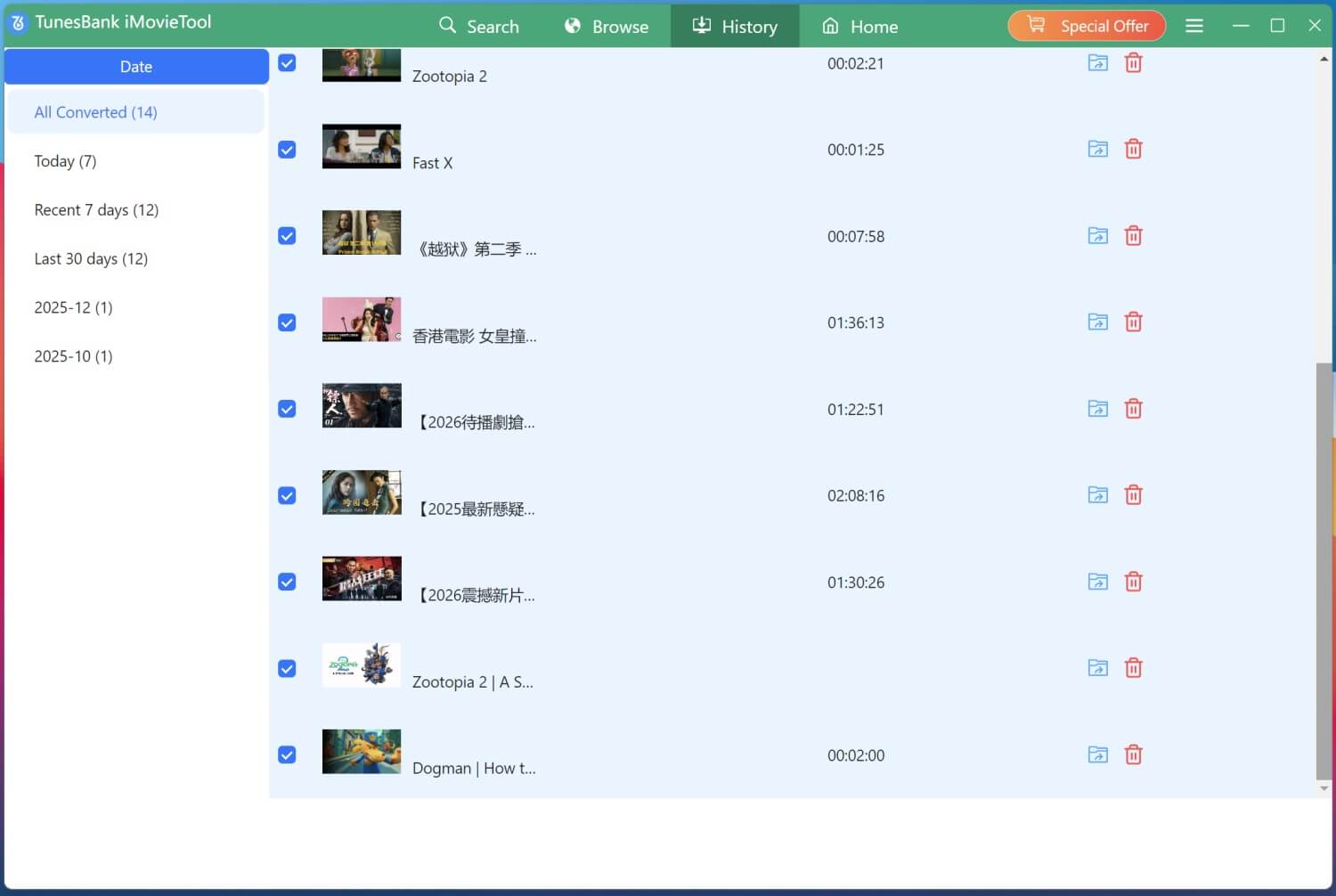Uncheck the 【2026待播劇搶 checkbox
The height and width of the screenshot is (896, 1336).
point(287,409)
